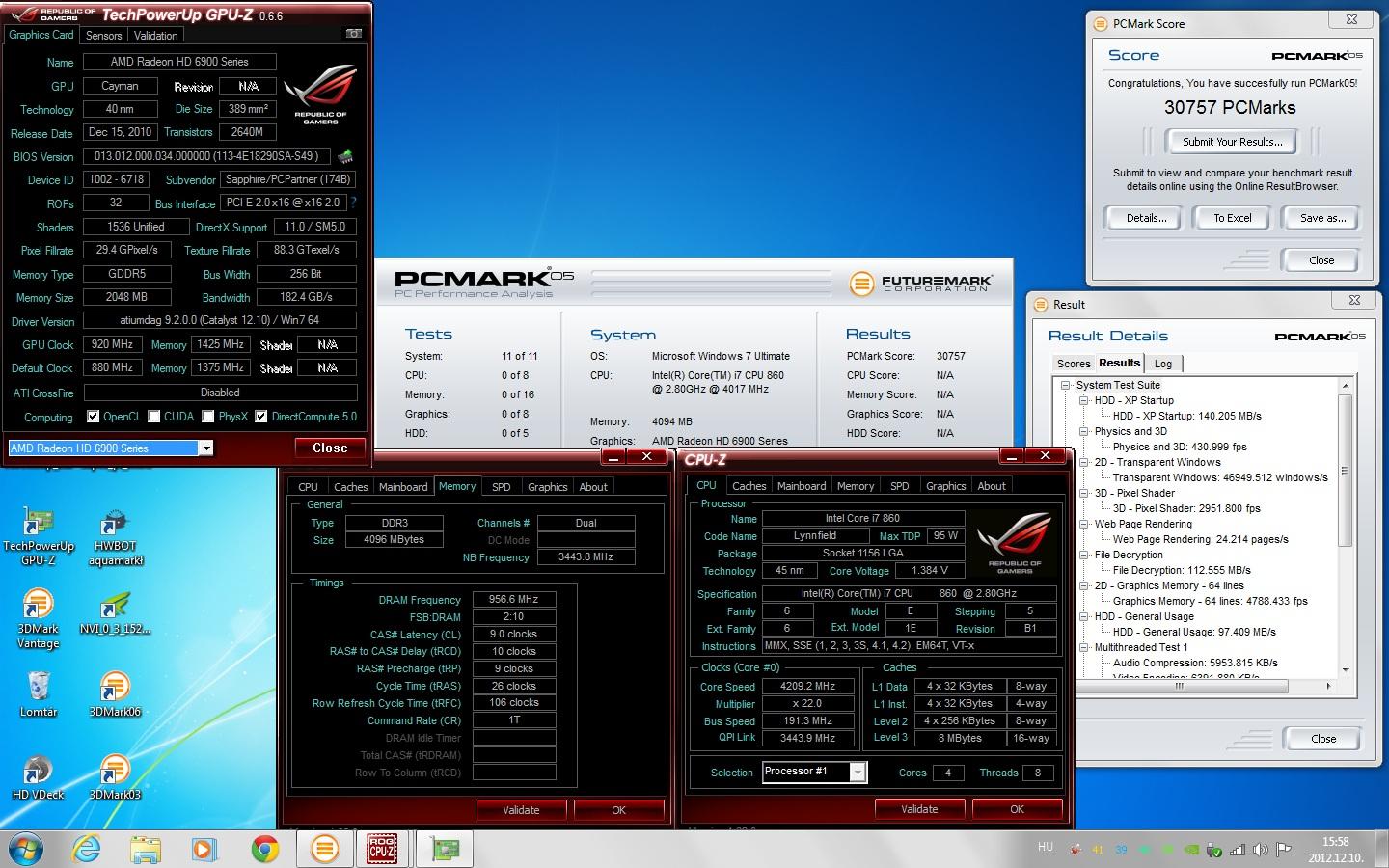Click the Save as button
Viewport: 1389px width, 868px height.
coord(1321,218)
